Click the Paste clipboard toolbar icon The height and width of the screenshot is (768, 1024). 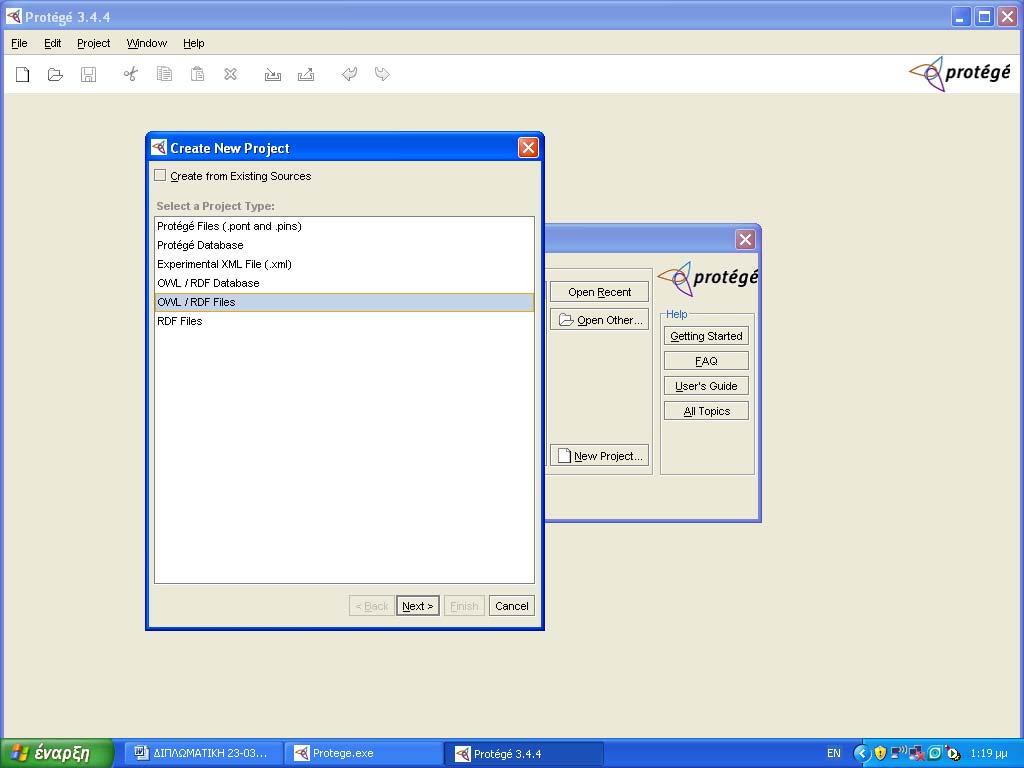tap(197, 74)
